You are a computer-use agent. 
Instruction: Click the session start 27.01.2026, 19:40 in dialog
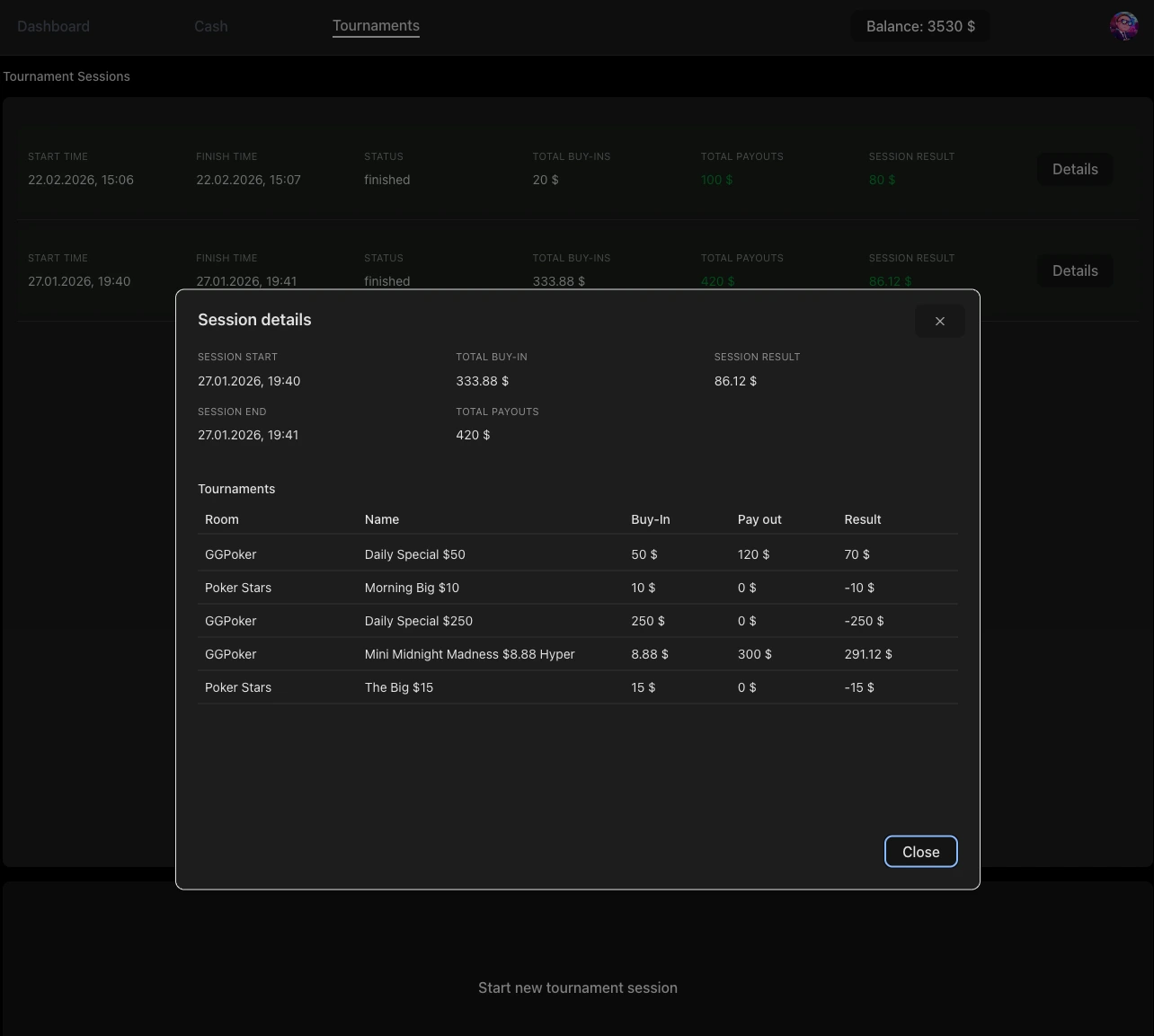point(249,381)
